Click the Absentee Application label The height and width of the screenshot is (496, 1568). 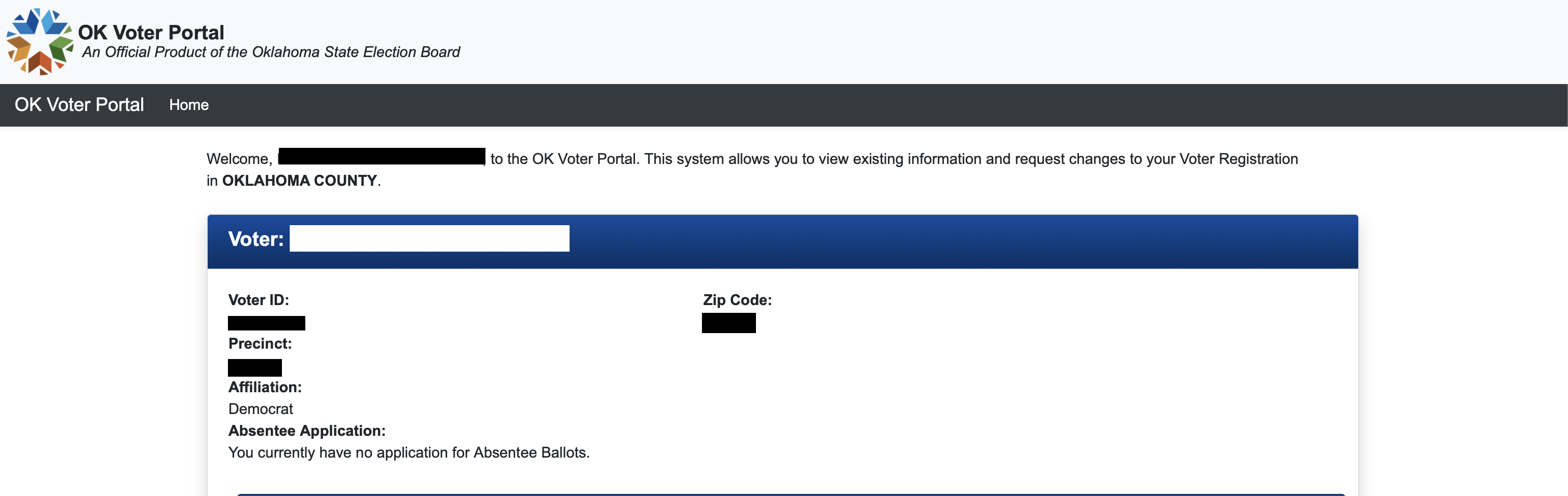pyautogui.click(x=307, y=431)
